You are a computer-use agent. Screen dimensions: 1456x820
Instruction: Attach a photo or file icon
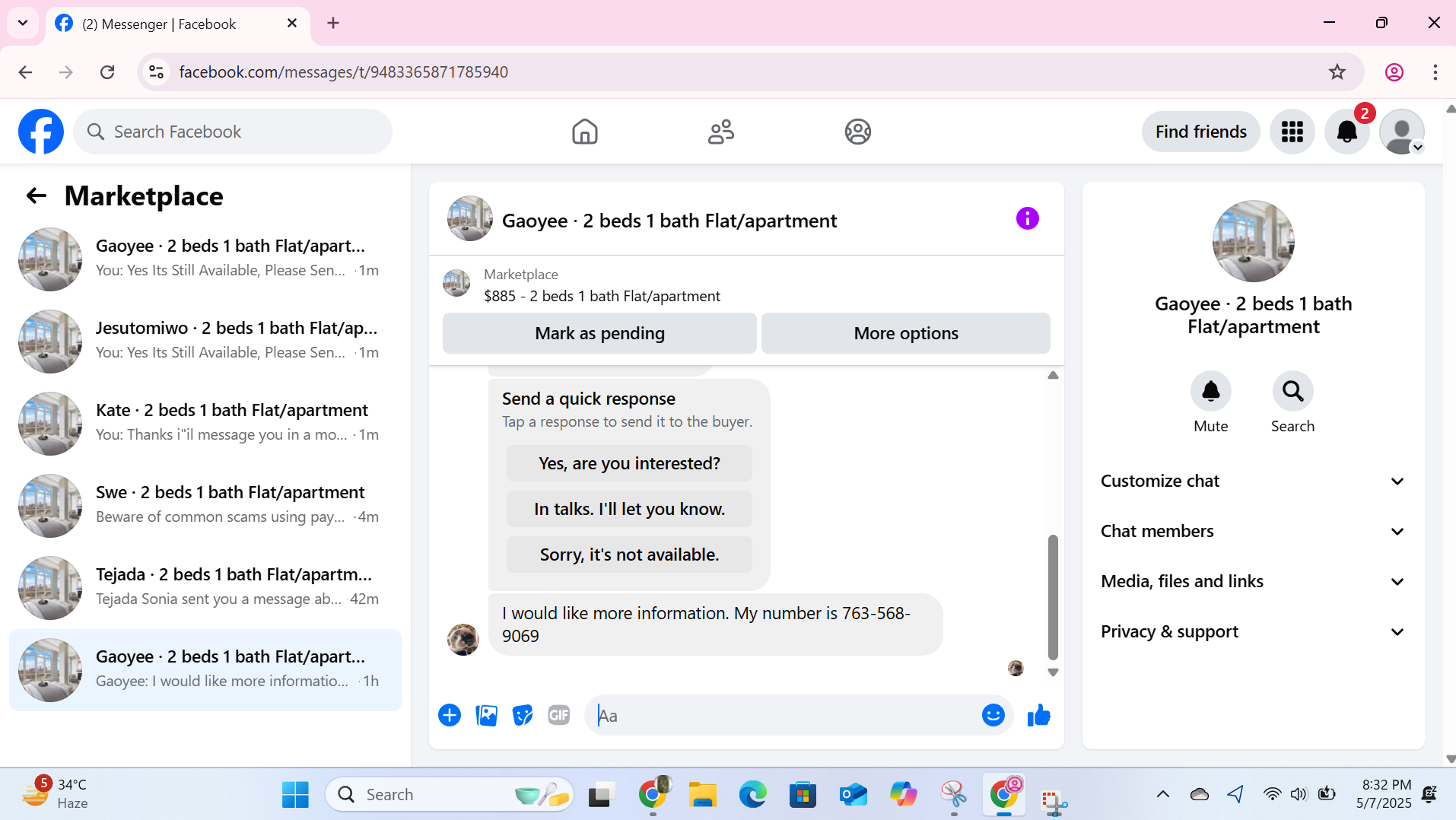pos(486,715)
